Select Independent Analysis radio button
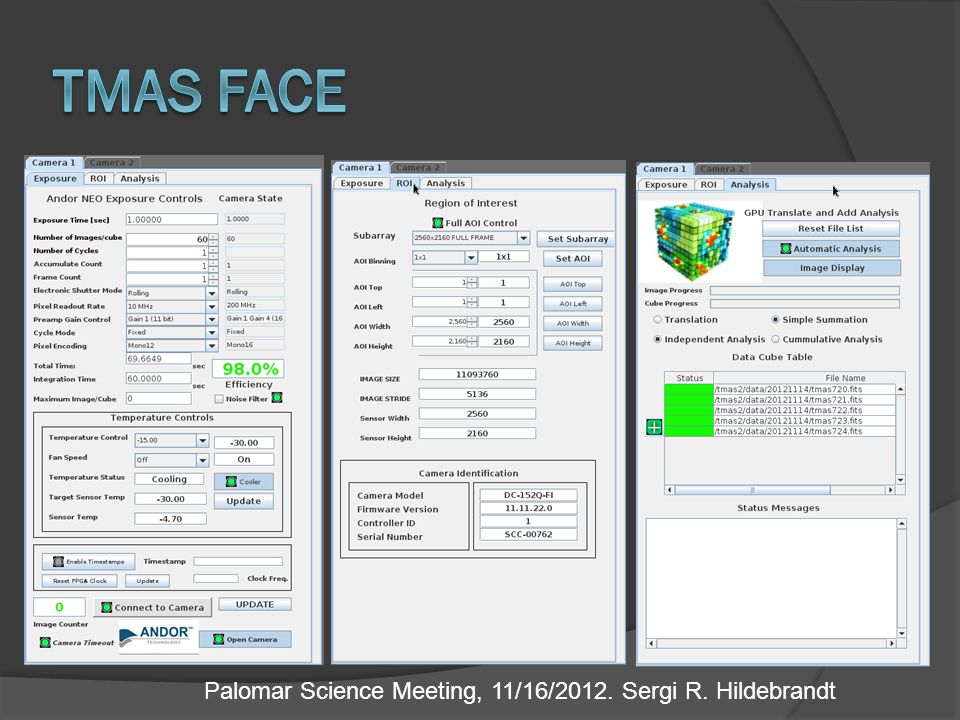This screenshot has height=720, width=960. point(658,339)
